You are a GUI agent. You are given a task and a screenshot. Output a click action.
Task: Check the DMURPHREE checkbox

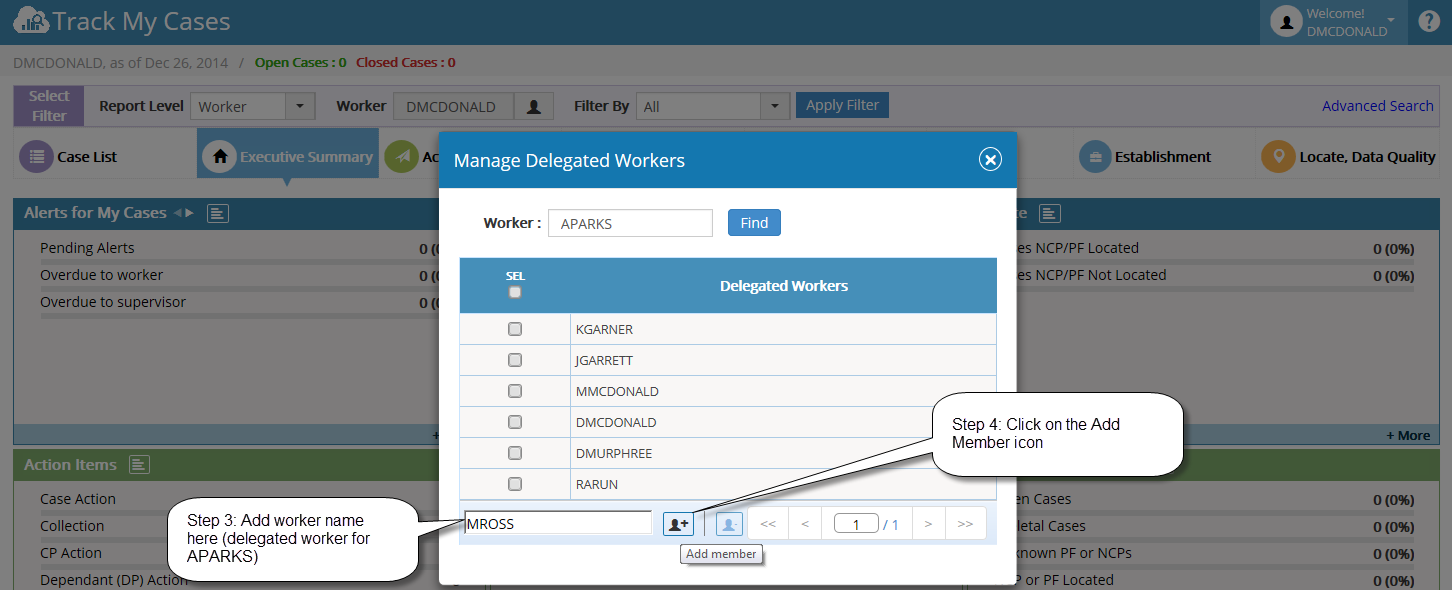click(515, 453)
